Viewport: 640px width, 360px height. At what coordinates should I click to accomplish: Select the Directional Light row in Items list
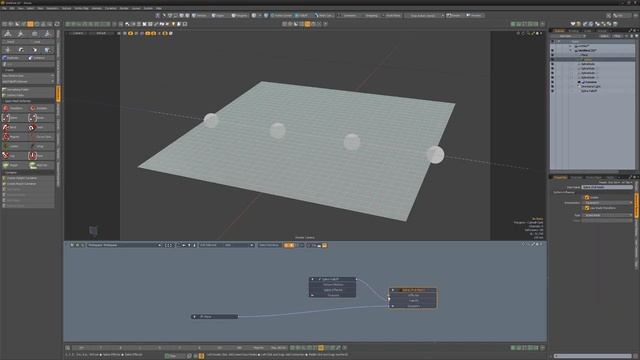tap(593, 87)
